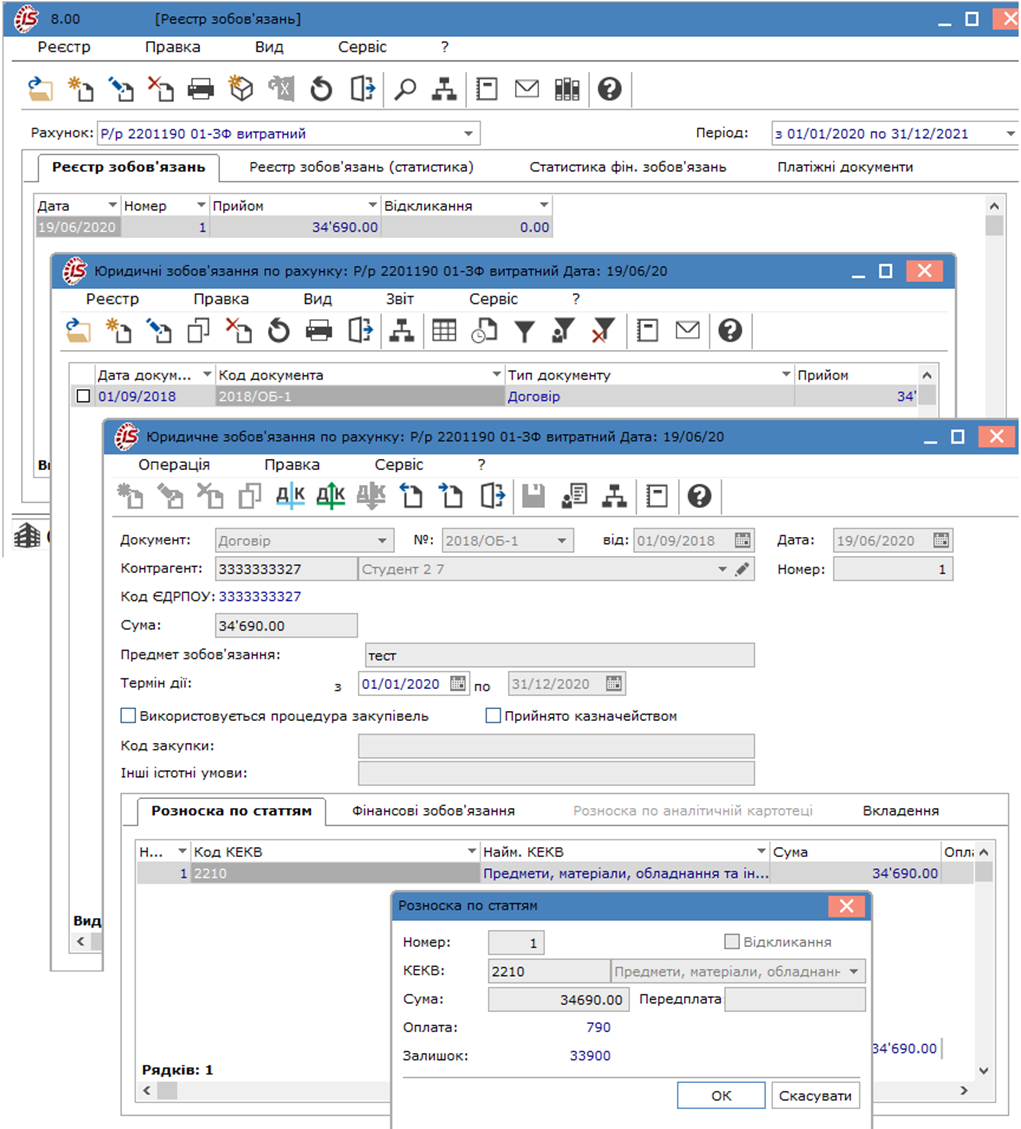Viewport: 1021px width, 1129px height.
Task: Click the refresh icon in main toolbar
Action: coord(321,89)
